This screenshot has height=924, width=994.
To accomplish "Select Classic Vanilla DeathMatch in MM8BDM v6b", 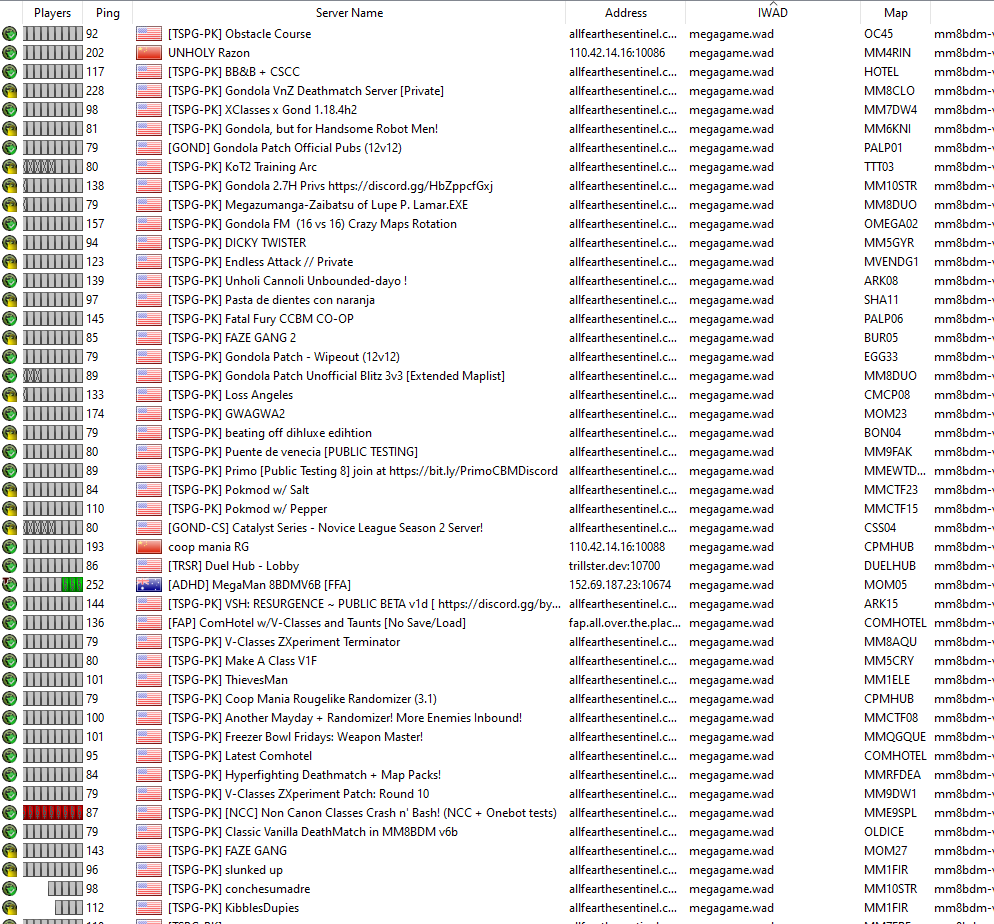I will 497,832.
